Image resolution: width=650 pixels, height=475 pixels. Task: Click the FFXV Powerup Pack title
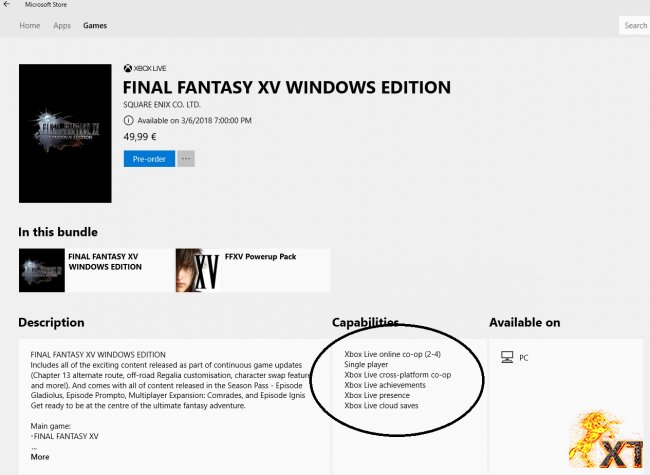(260, 257)
